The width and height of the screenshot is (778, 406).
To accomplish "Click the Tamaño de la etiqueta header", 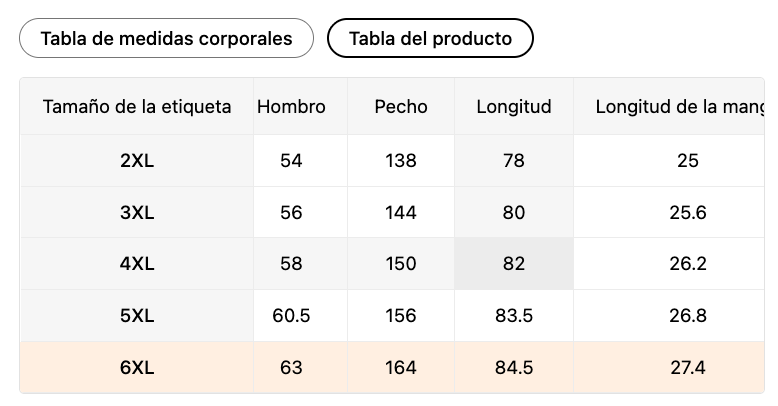I will click(137, 106).
